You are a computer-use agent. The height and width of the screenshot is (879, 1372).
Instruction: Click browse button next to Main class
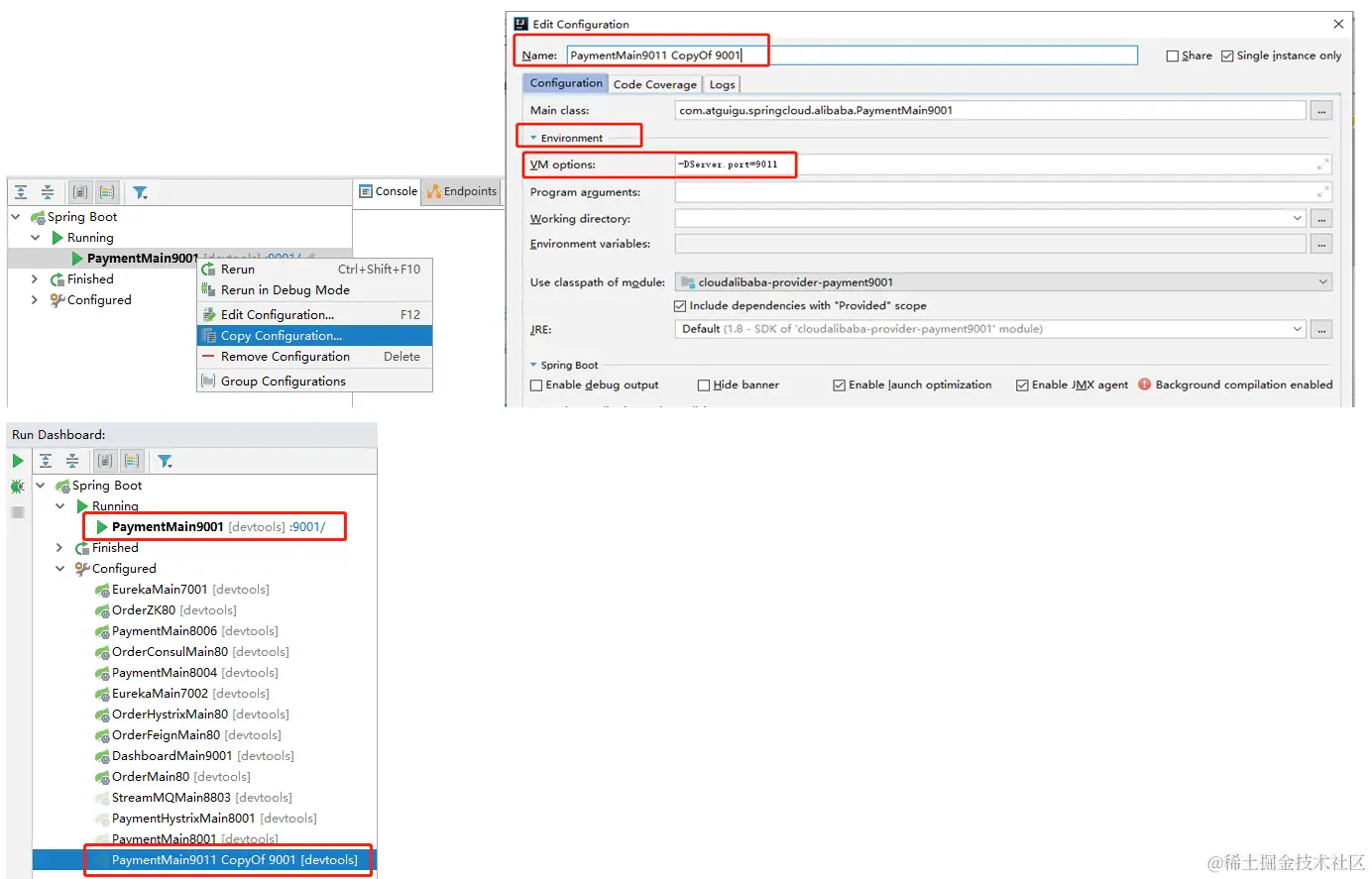[x=1321, y=111]
